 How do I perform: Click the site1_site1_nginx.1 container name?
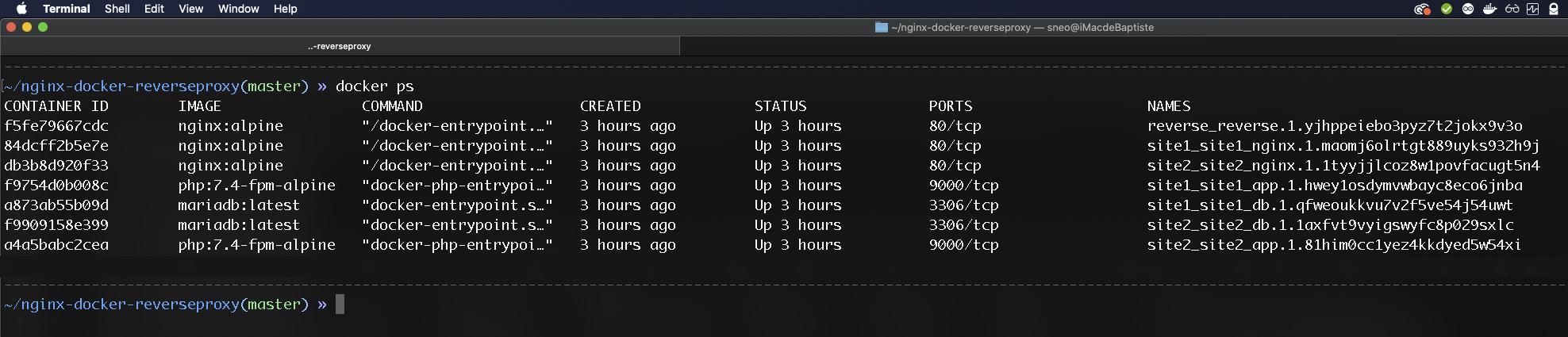pyautogui.click(x=1343, y=146)
